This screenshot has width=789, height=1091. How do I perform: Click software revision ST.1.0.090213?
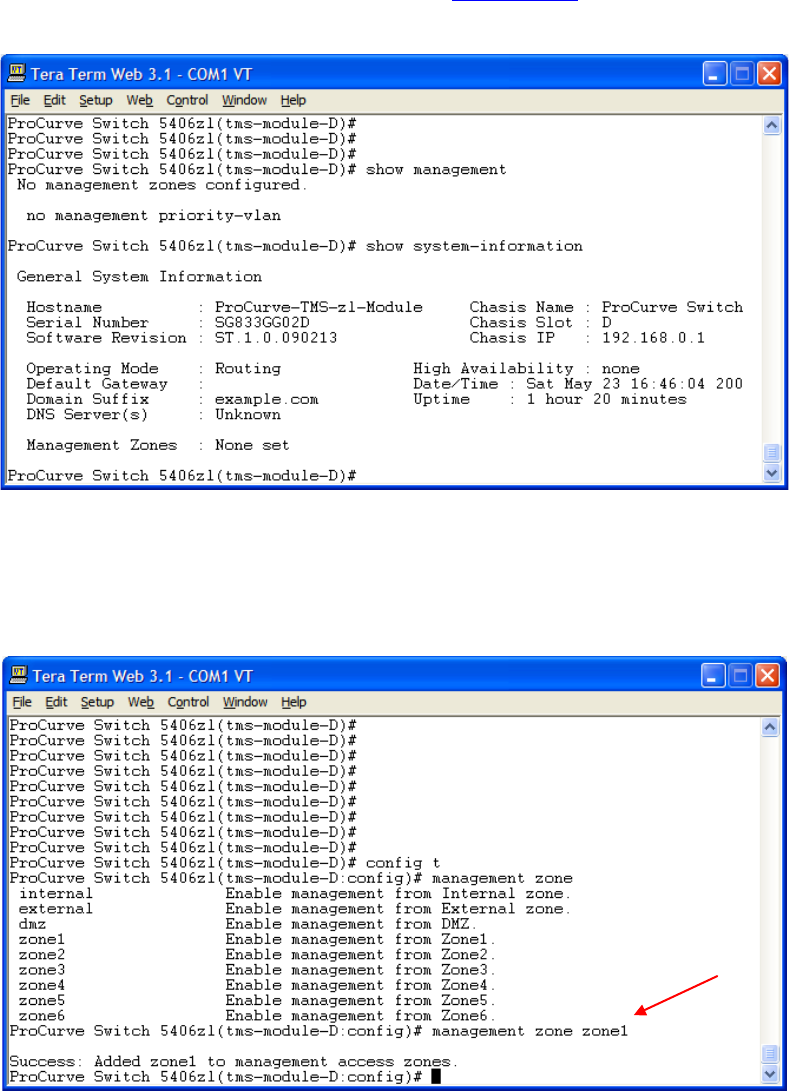point(276,338)
